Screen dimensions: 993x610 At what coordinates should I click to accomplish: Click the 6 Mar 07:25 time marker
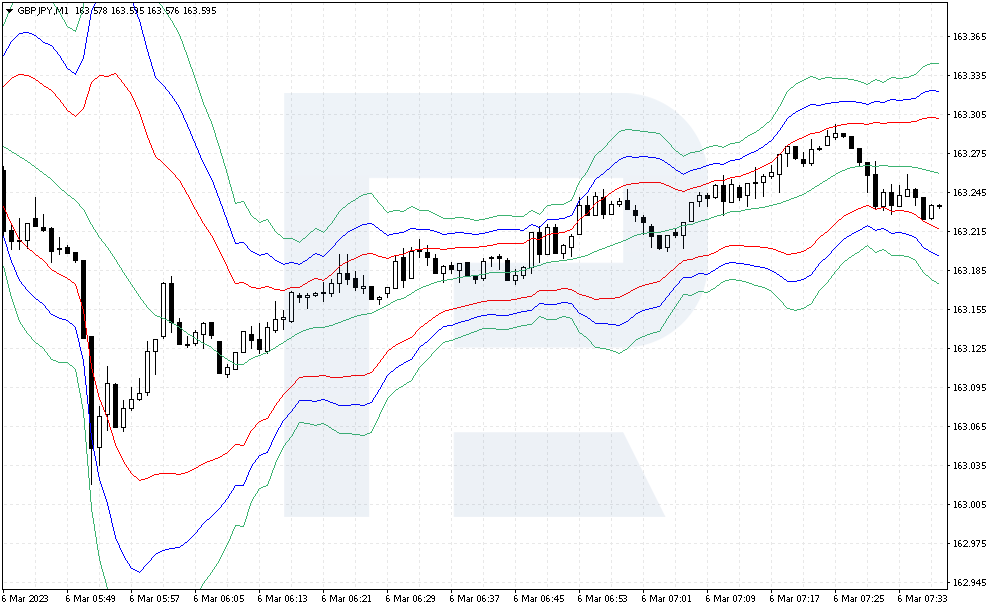point(858,599)
